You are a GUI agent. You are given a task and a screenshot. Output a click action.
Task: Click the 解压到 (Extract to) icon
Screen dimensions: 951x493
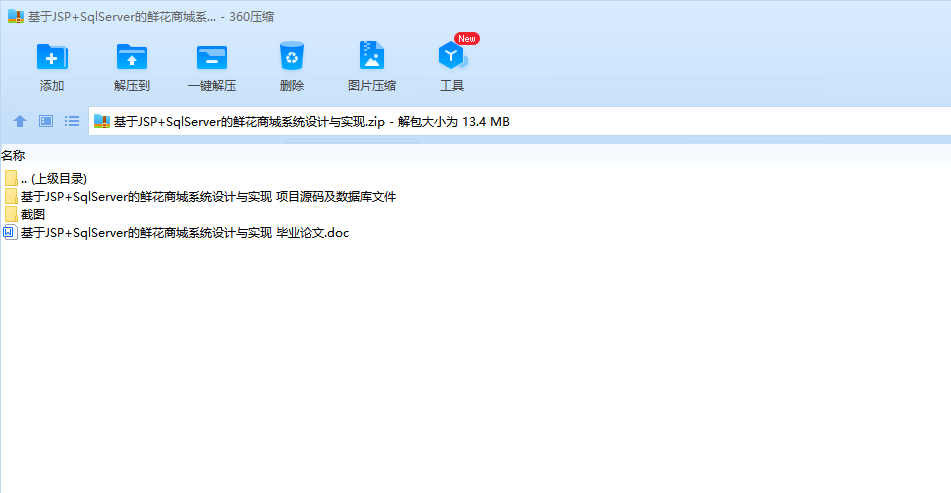[132, 57]
